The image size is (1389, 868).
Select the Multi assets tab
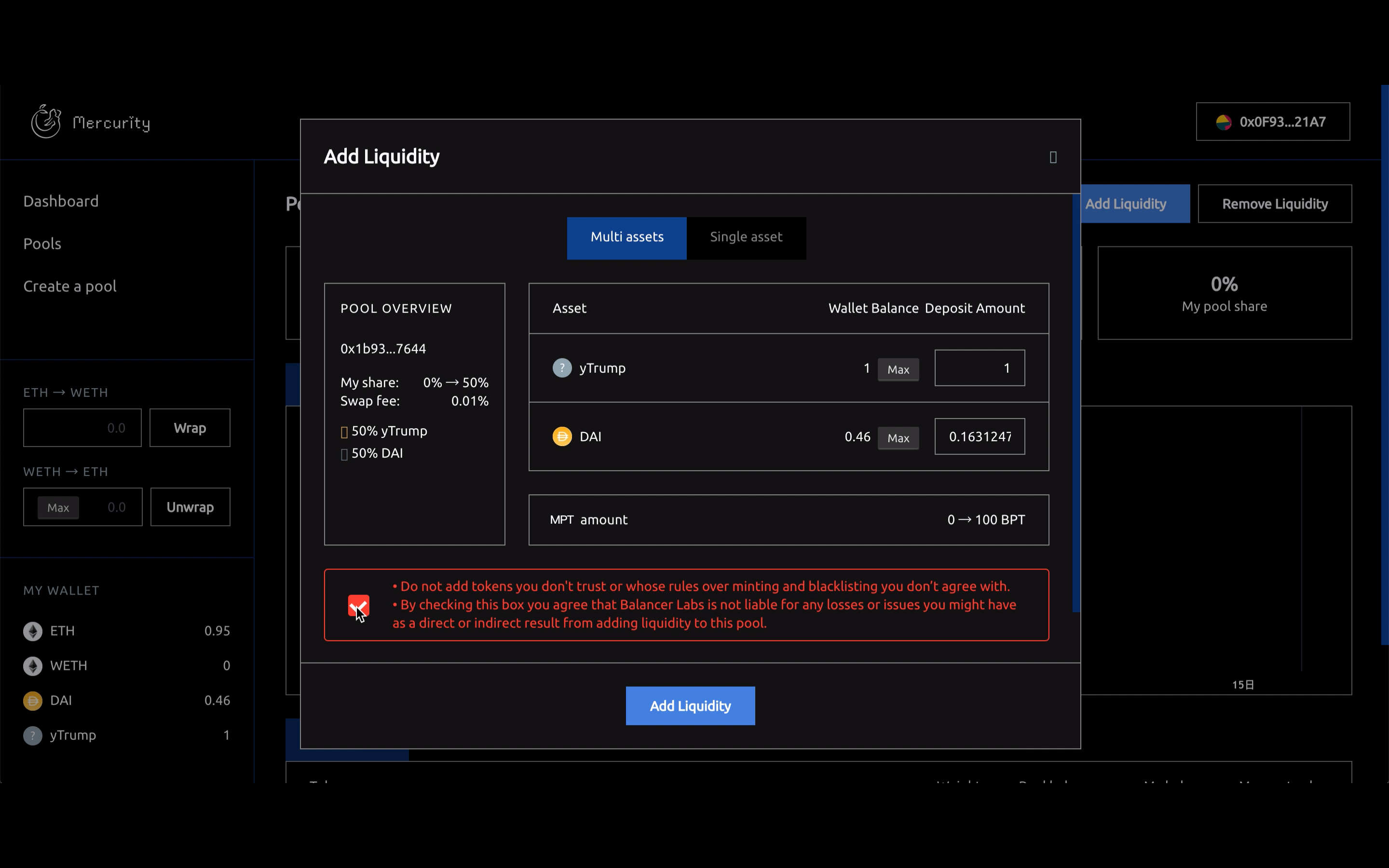(626, 238)
